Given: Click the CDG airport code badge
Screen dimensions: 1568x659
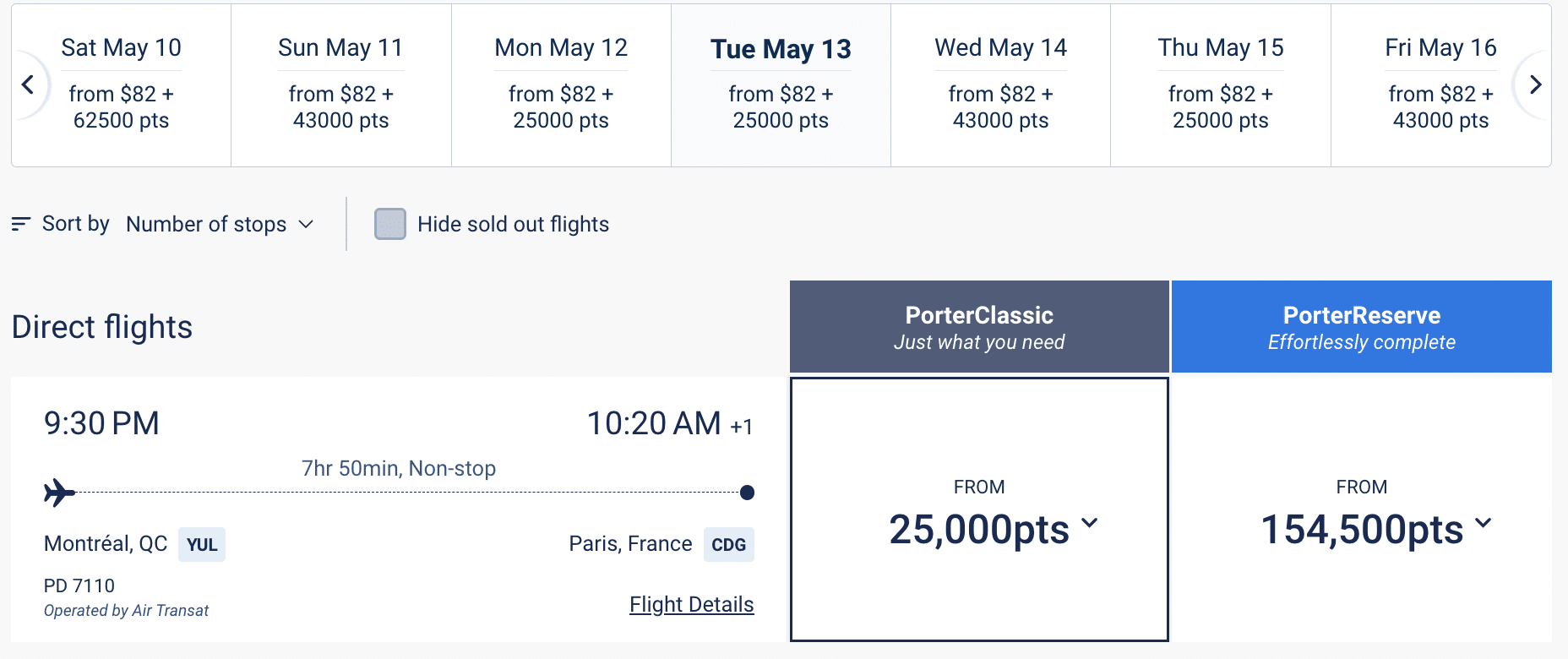Looking at the screenshot, I should 728,545.
